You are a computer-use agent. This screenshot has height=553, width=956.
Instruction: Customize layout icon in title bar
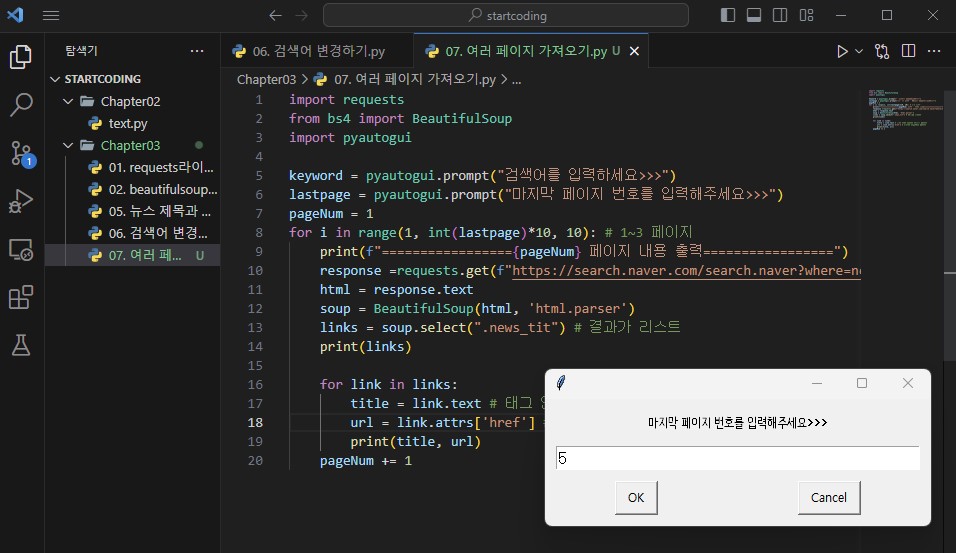point(807,15)
